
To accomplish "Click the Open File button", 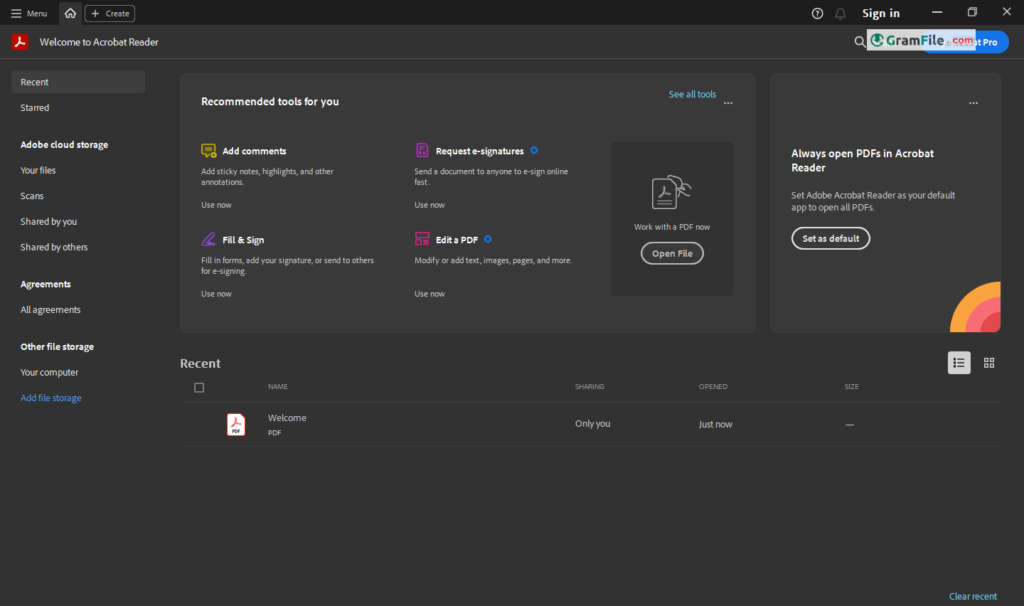I will pyautogui.click(x=672, y=254).
